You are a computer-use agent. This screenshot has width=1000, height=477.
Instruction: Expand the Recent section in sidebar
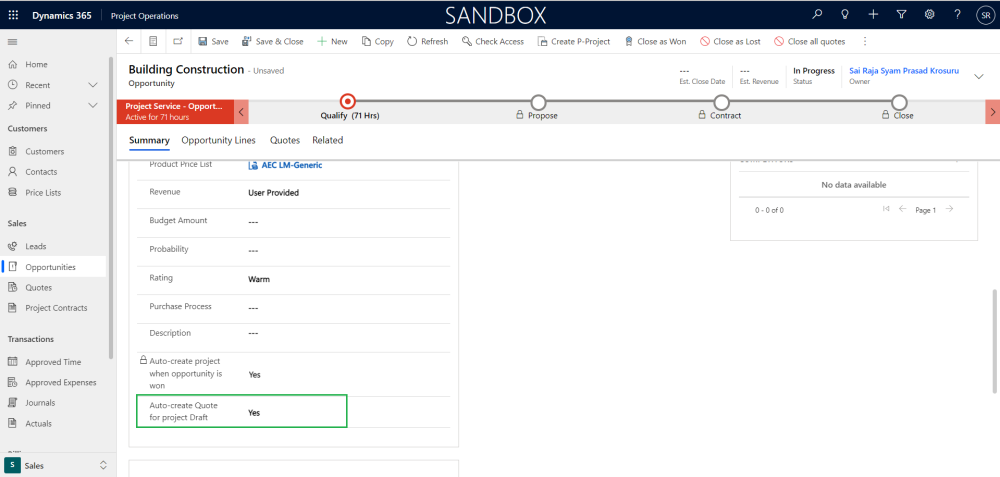pos(92,85)
